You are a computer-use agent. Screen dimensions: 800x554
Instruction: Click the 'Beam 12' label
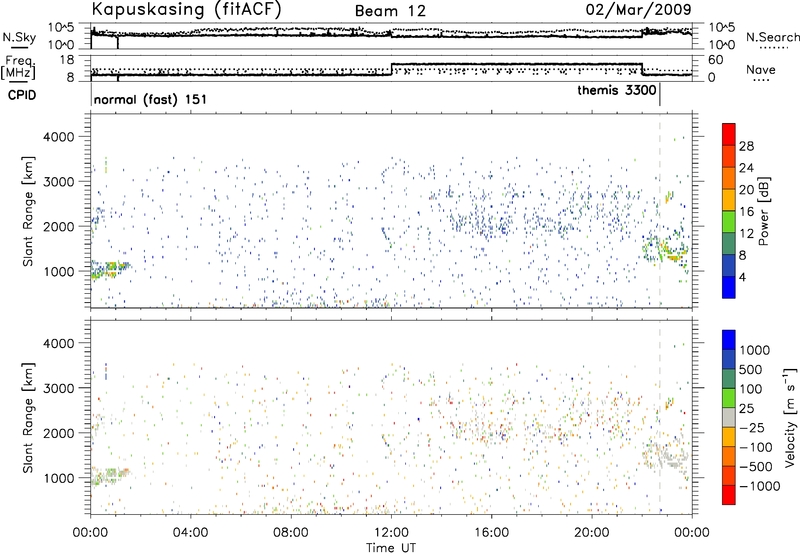[390, 11]
